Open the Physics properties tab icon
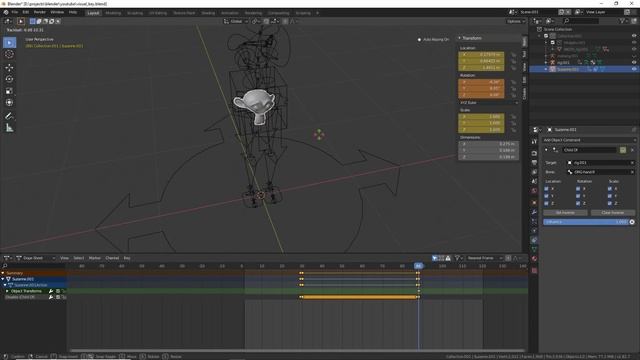 [534, 231]
